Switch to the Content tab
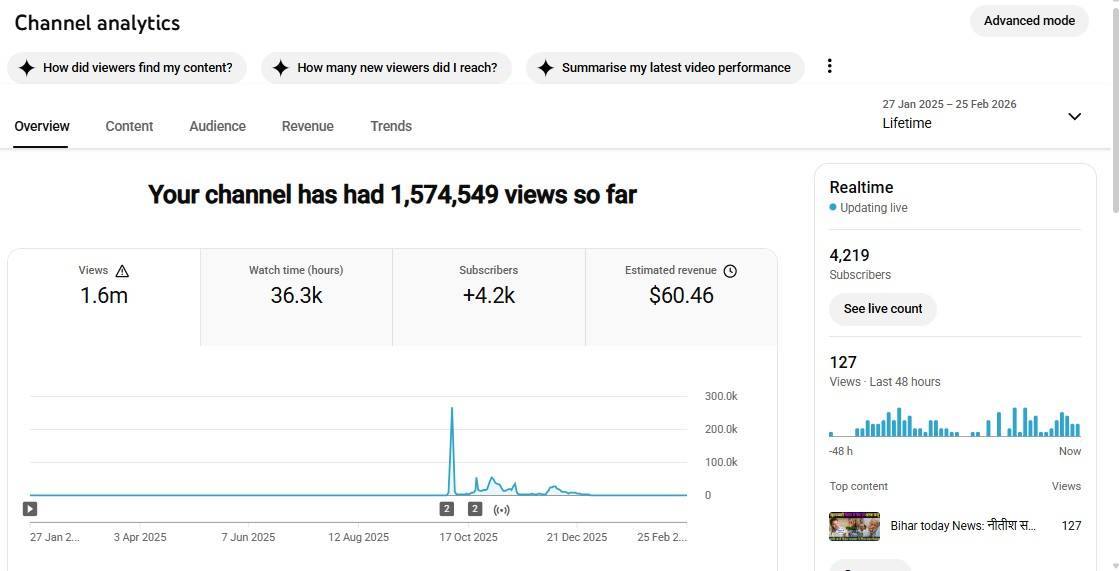The width and height of the screenshot is (1120, 571). pos(129,126)
